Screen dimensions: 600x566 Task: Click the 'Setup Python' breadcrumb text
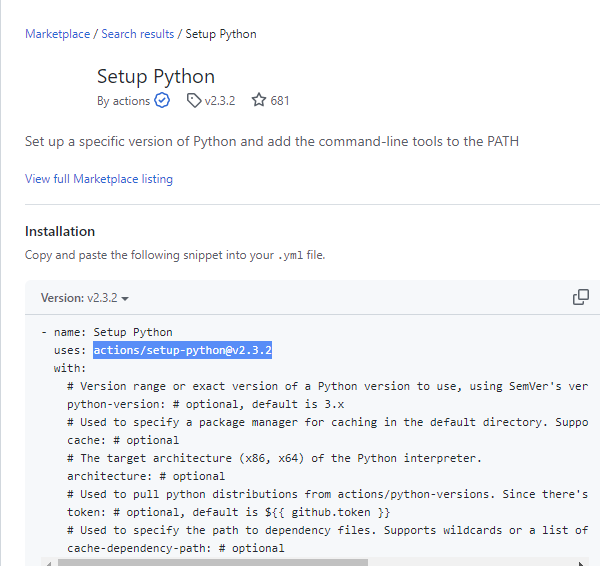pyautogui.click(x=221, y=34)
